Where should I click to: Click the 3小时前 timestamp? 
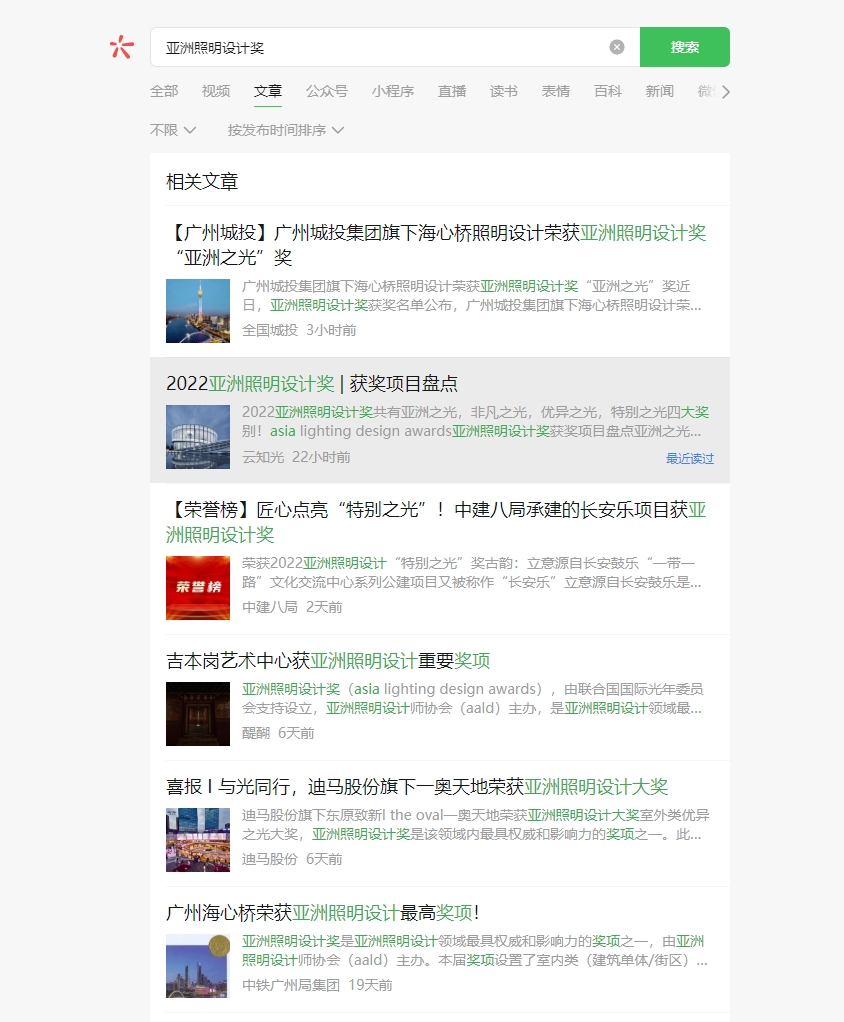[x=331, y=330]
